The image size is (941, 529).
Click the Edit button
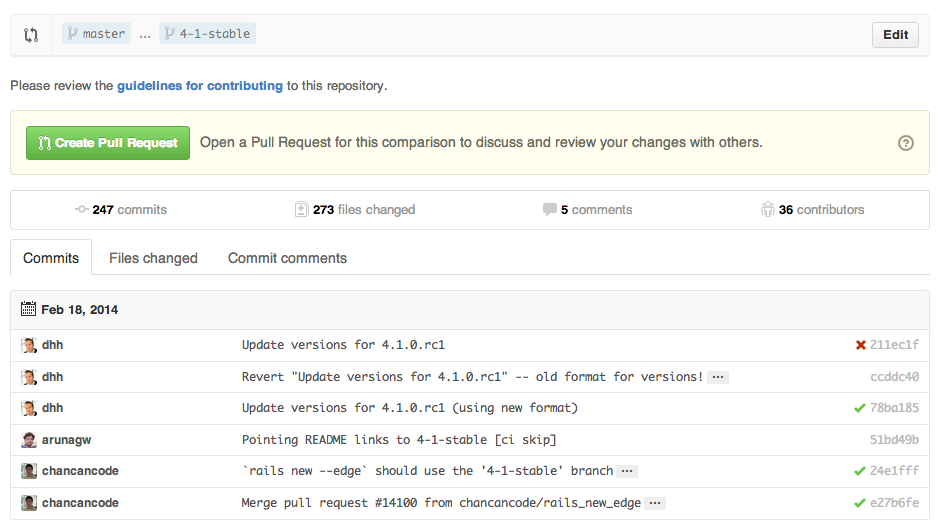click(895, 35)
